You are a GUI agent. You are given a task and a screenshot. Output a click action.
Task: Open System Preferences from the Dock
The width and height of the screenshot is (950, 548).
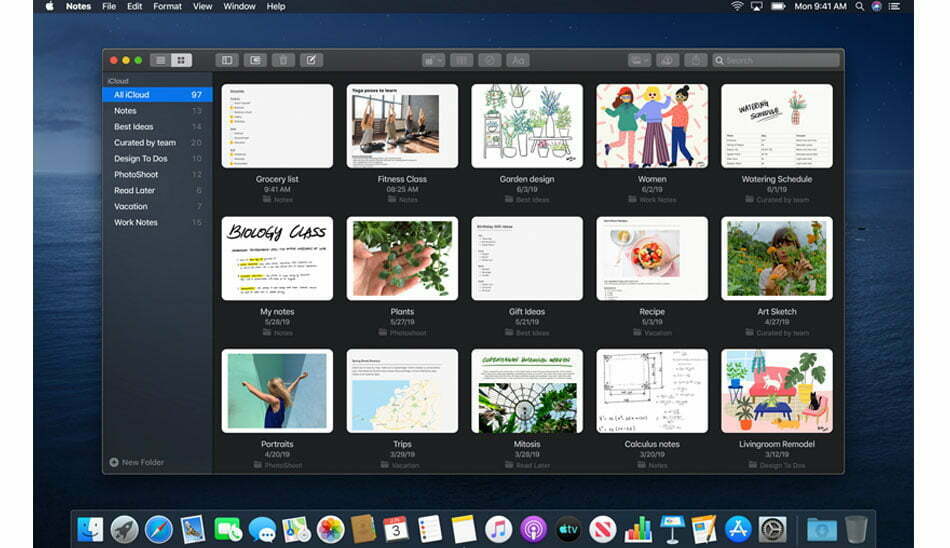coord(773,529)
